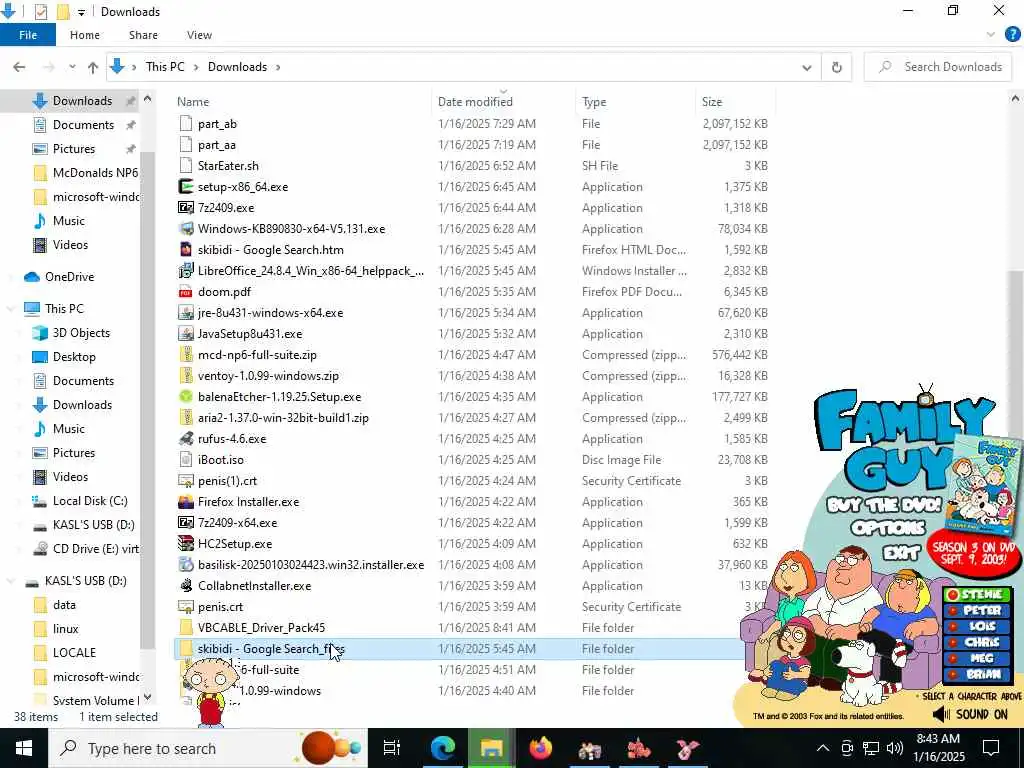Expand the ribbon chevron
This screenshot has height=768, width=1024.
[991, 35]
